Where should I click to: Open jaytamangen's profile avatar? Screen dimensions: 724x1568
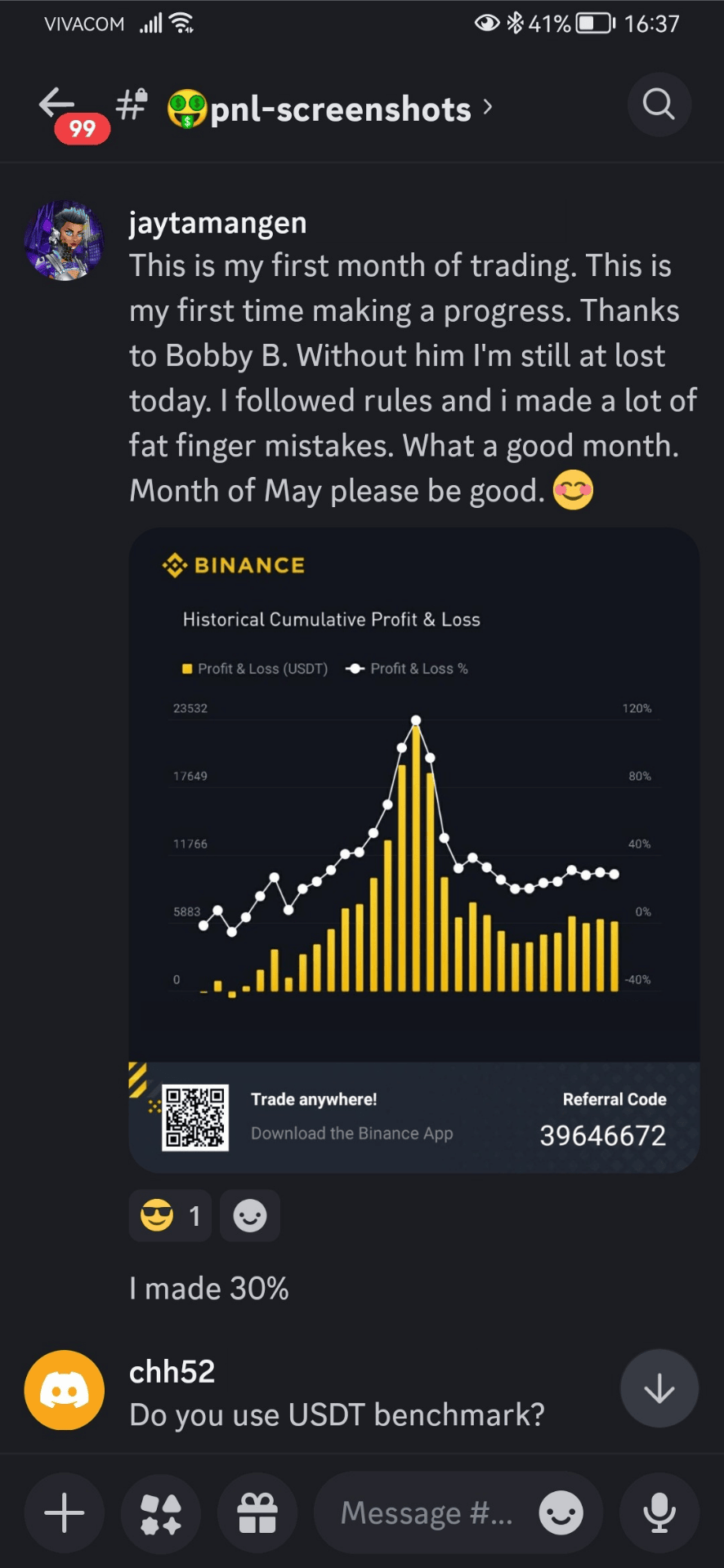coord(65,241)
